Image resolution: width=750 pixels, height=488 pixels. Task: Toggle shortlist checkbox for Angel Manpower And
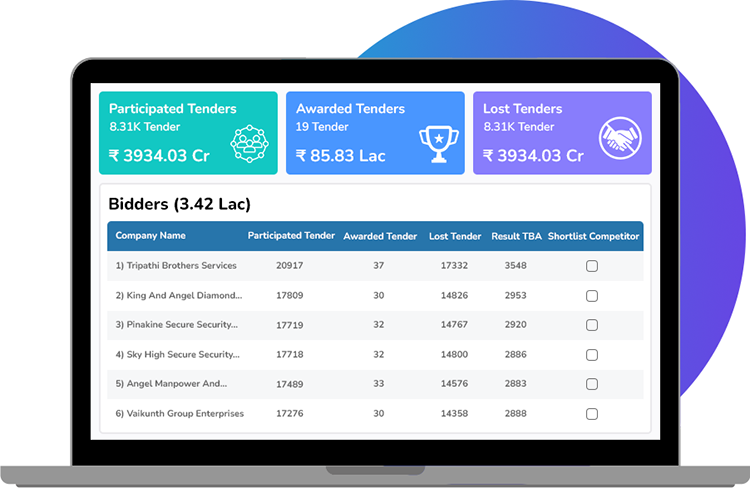tap(592, 384)
